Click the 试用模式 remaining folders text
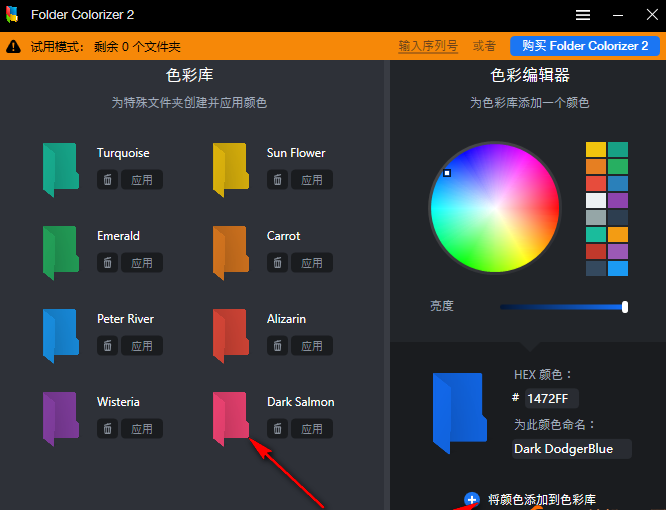The width and height of the screenshot is (666, 510). (x=106, y=46)
